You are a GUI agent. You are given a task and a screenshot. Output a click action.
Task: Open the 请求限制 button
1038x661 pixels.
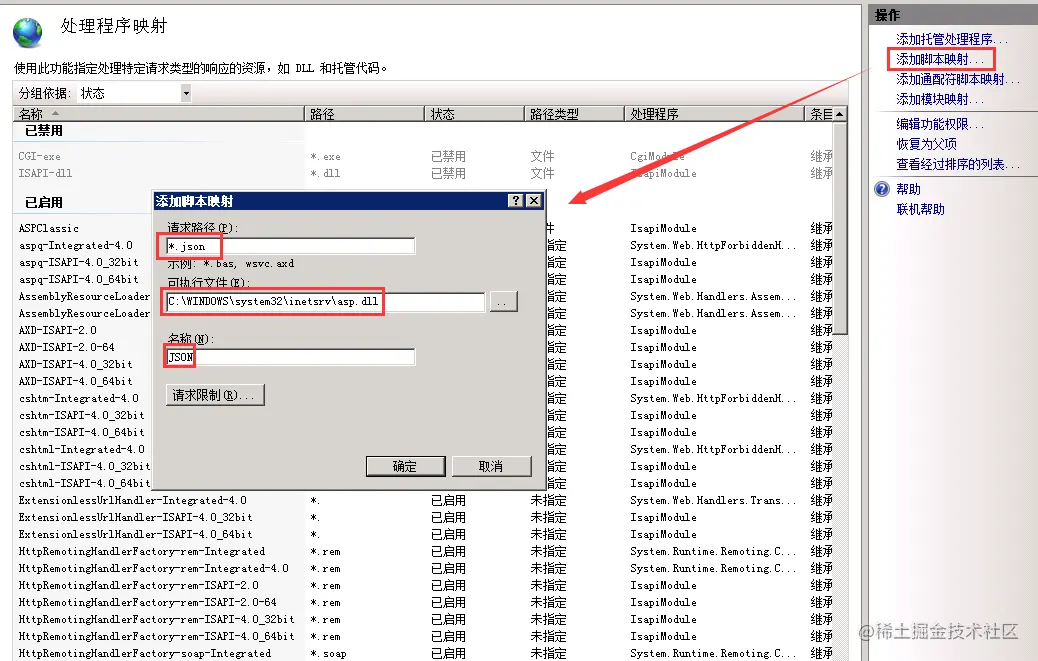click(x=214, y=395)
